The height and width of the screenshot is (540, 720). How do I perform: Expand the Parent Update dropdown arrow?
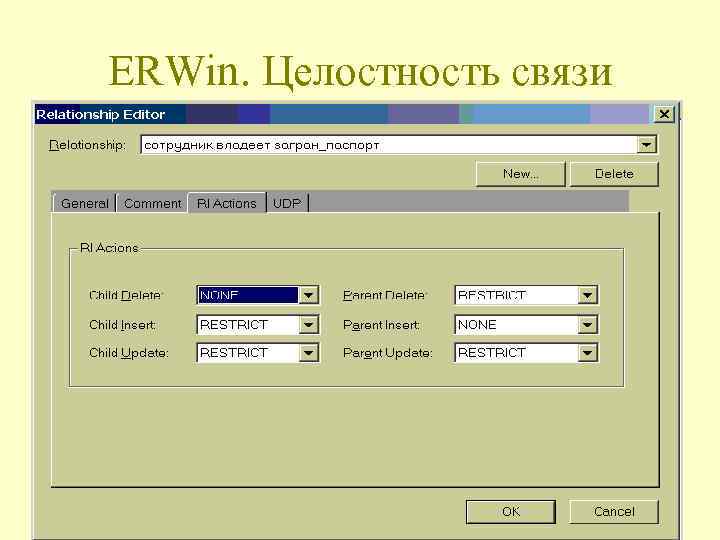(587, 353)
